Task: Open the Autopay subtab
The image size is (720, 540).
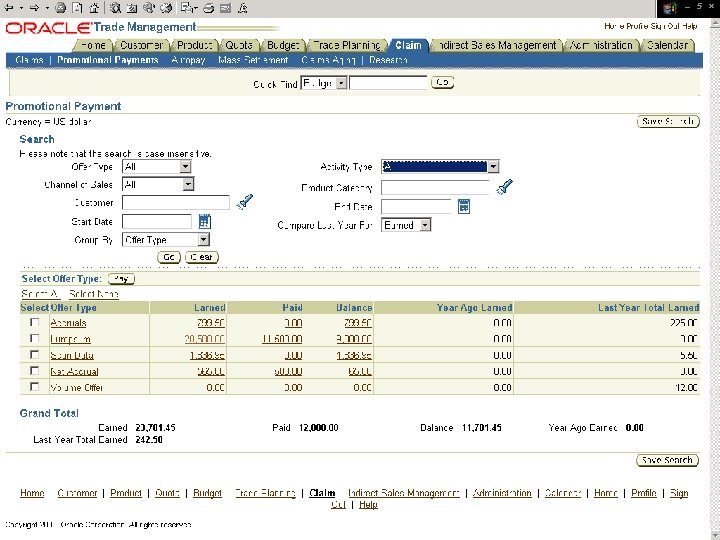Action: tap(188, 60)
